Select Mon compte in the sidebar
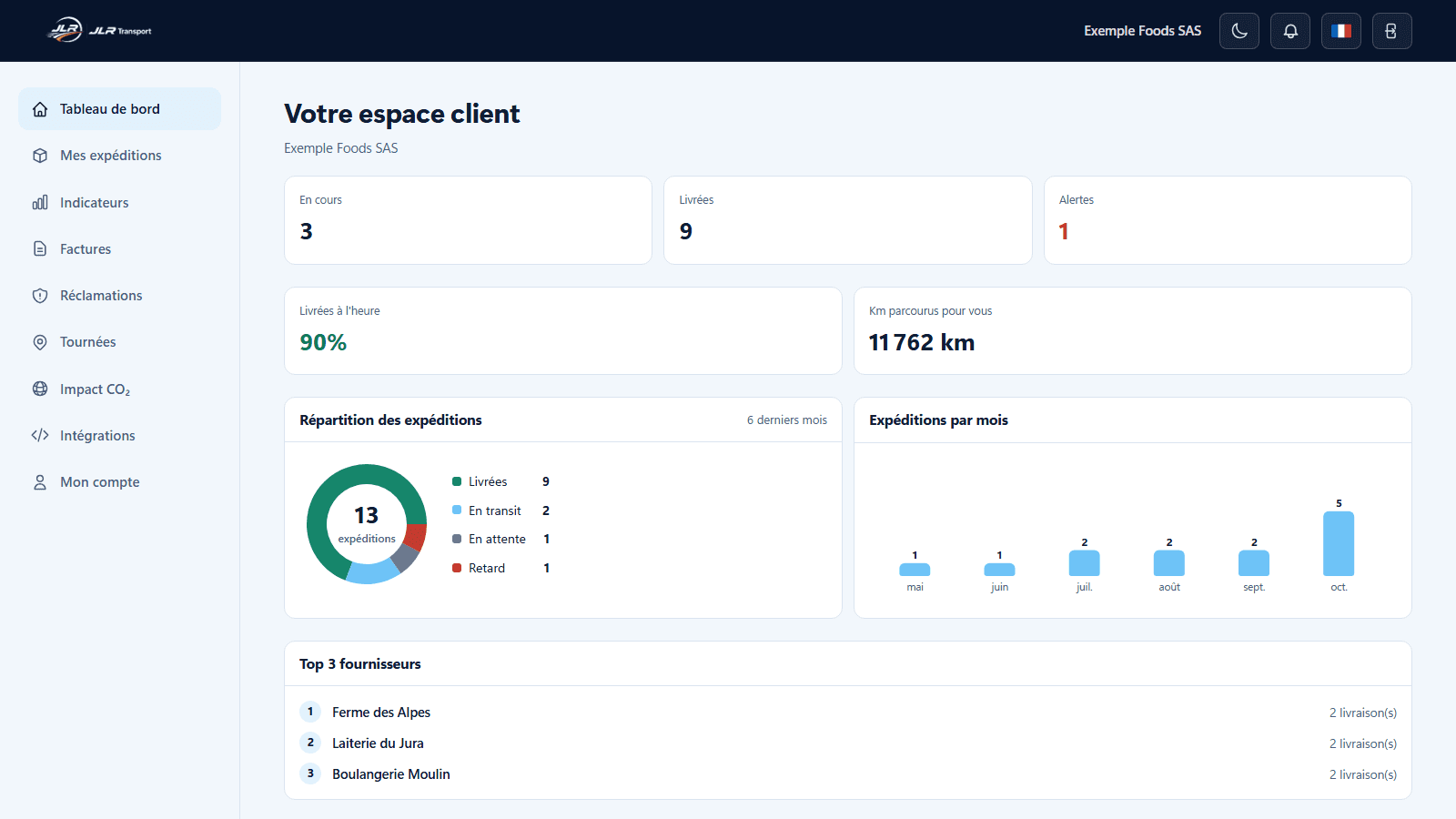The image size is (1456, 819). click(119, 482)
